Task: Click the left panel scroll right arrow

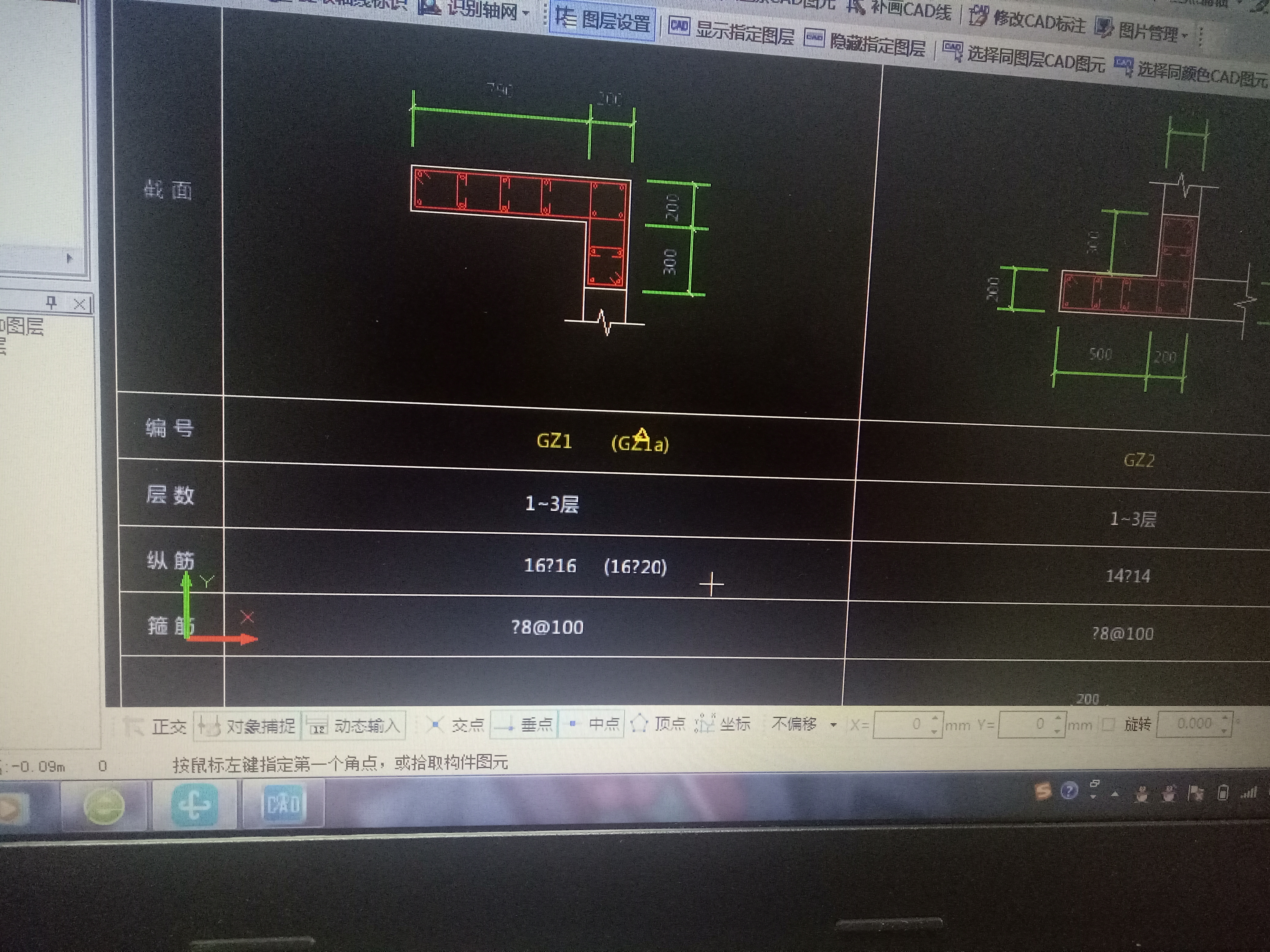Action: 70,258
